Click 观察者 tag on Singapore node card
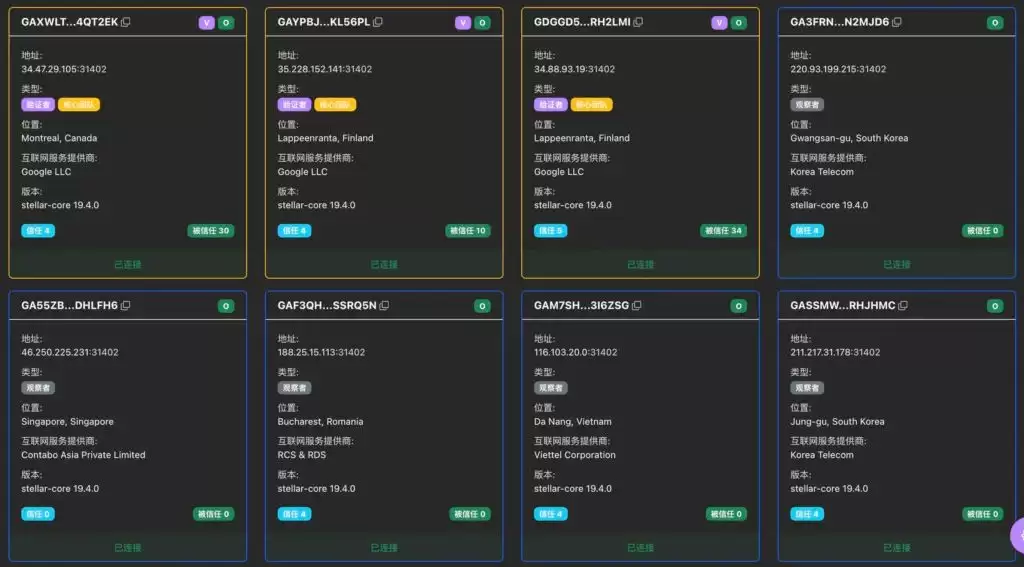Viewport: 1024px width, 567px height. coord(38,387)
